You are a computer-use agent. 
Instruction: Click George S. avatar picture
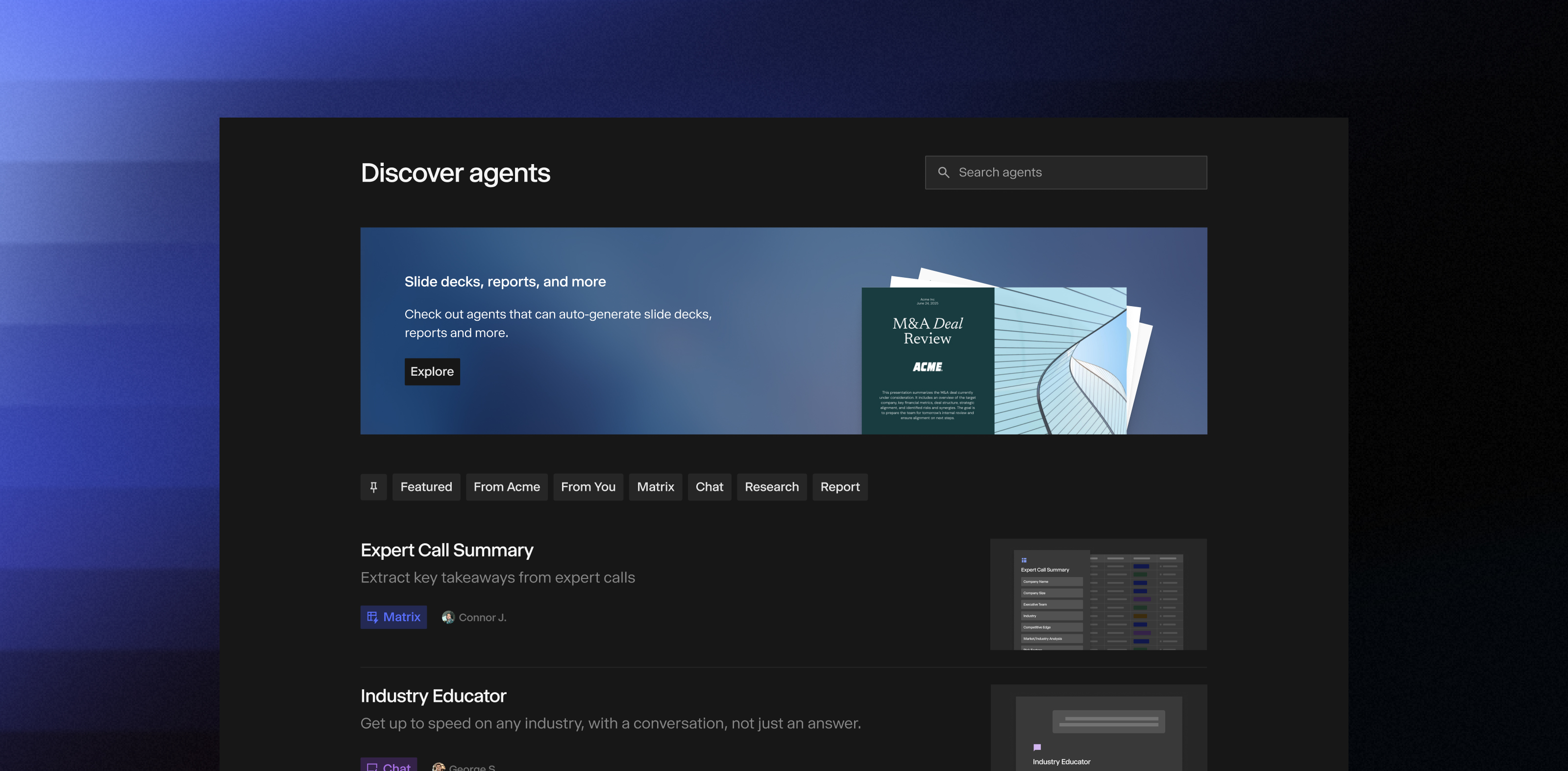click(438, 767)
